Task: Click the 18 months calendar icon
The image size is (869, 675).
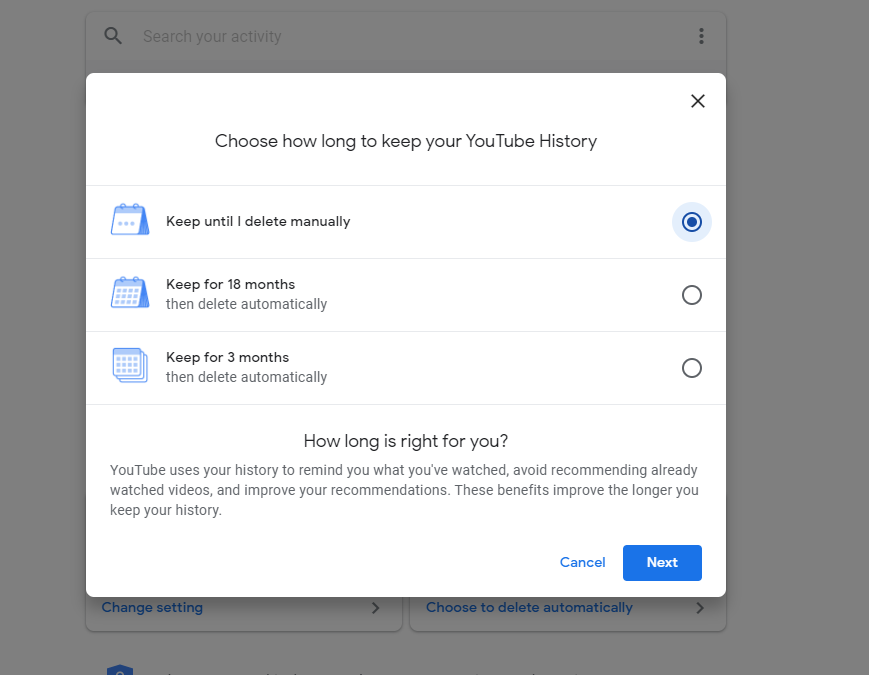Action: pos(130,294)
